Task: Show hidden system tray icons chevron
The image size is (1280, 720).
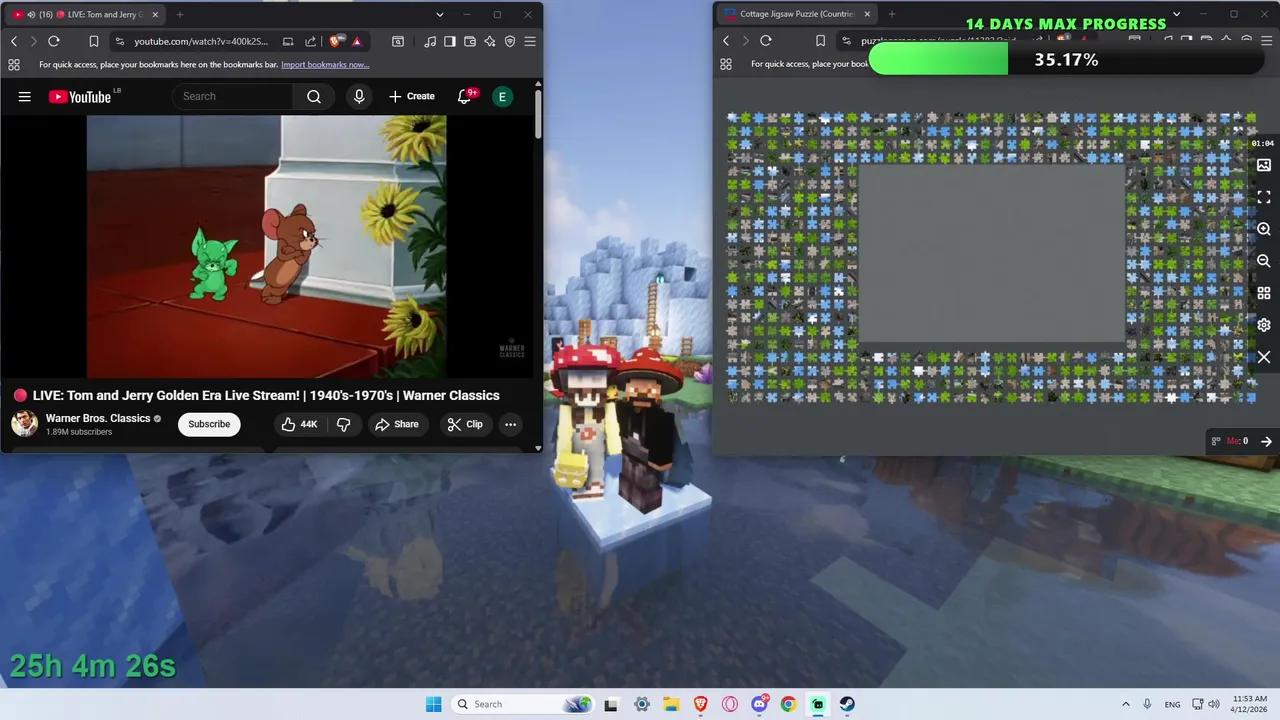Action: (1125, 704)
